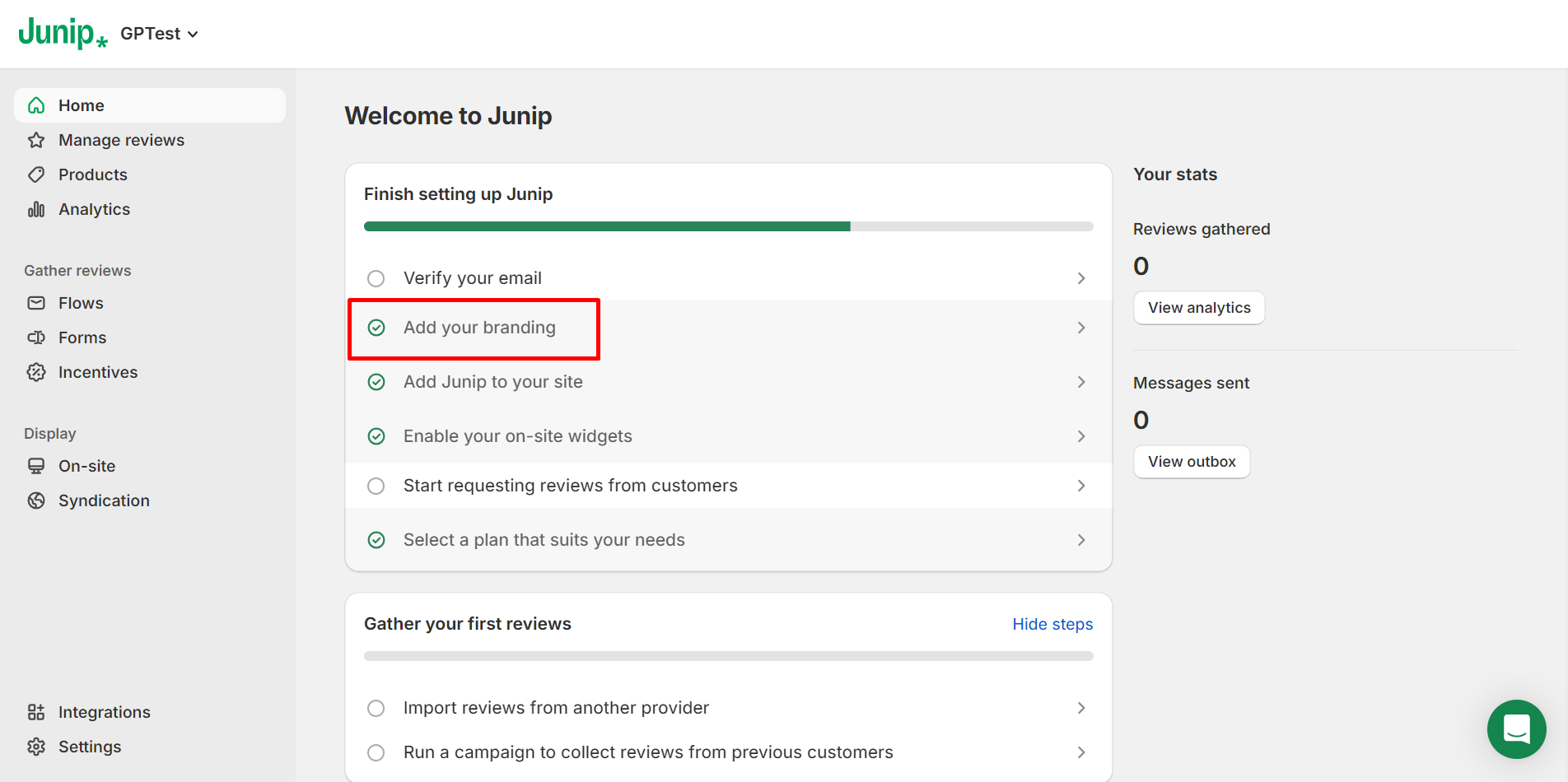Click the Settings gear icon
The width and height of the screenshot is (1568, 782).
[x=36, y=747]
